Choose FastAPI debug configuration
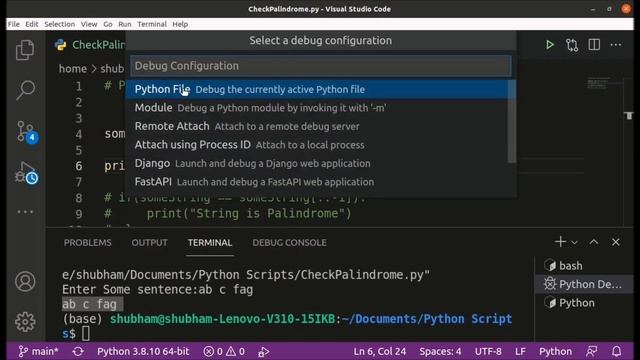Viewport: 640px width, 360px height. [321, 182]
